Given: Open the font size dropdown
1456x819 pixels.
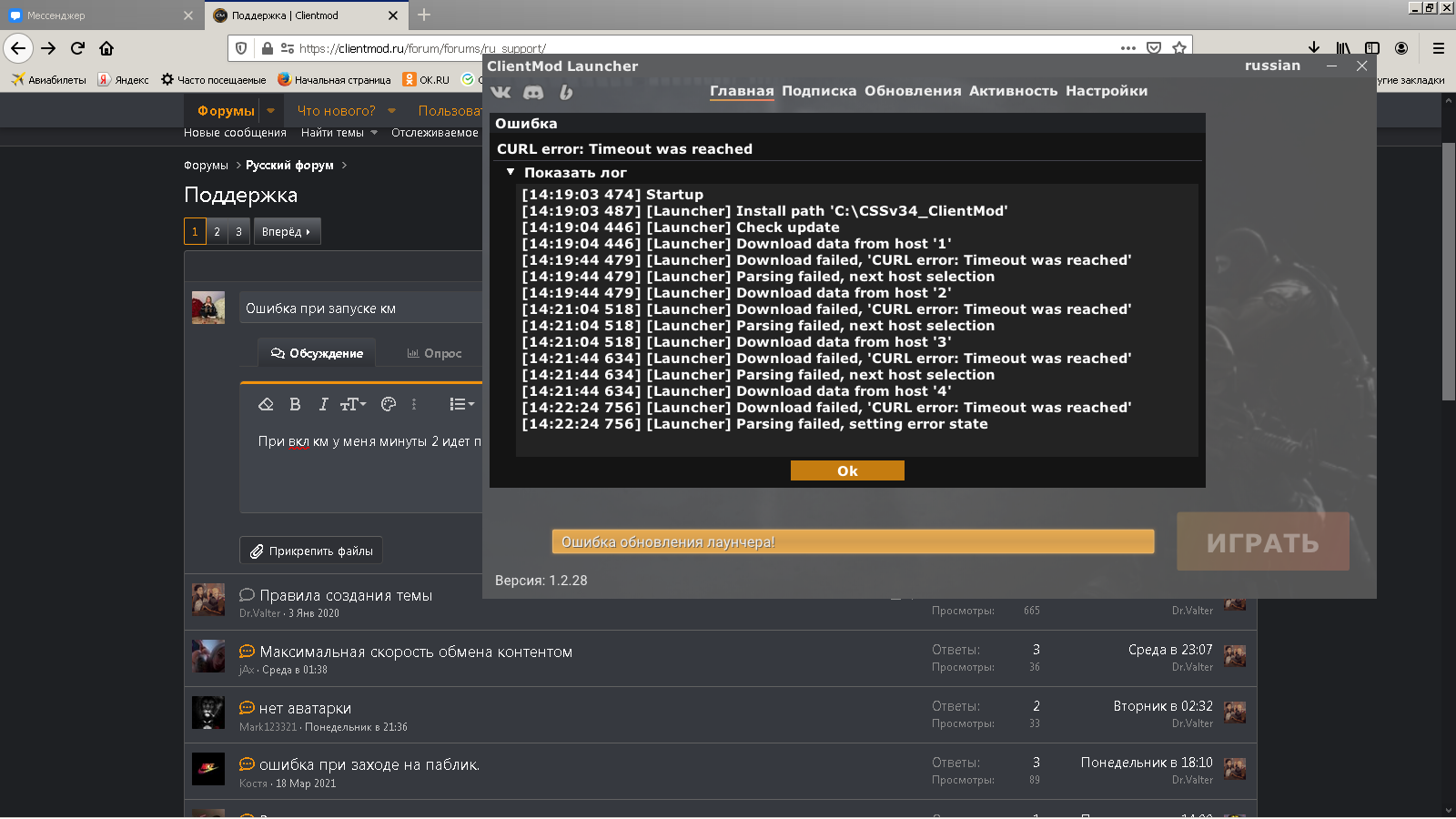Looking at the screenshot, I should (x=353, y=404).
